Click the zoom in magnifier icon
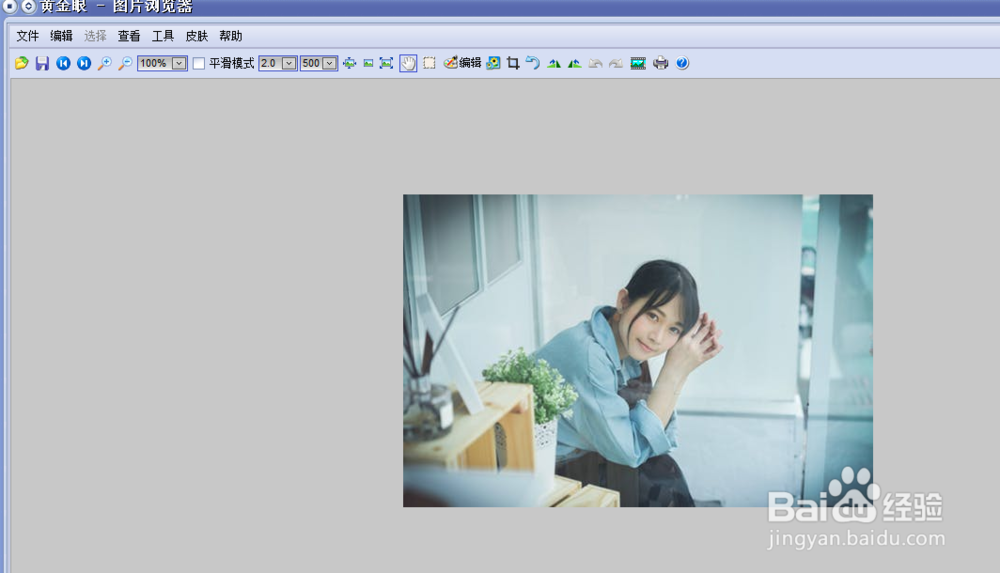Image resolution: width=1000 pixels, height=573 pixels. [105, 63]
